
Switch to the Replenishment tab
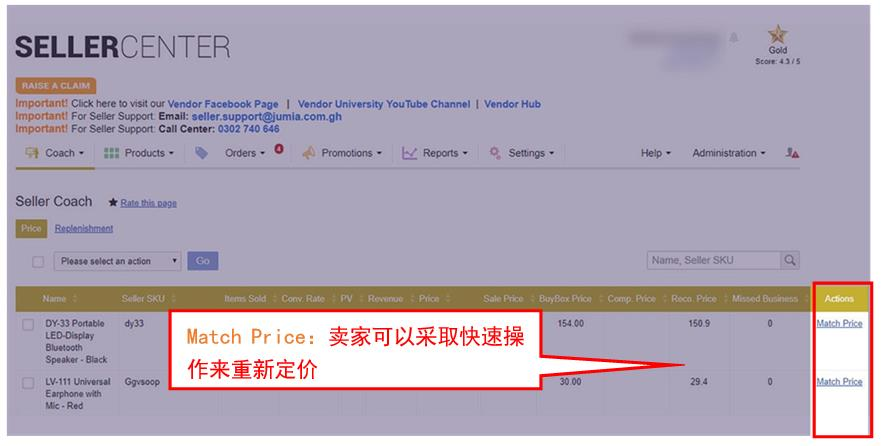[x=84, y=229]
